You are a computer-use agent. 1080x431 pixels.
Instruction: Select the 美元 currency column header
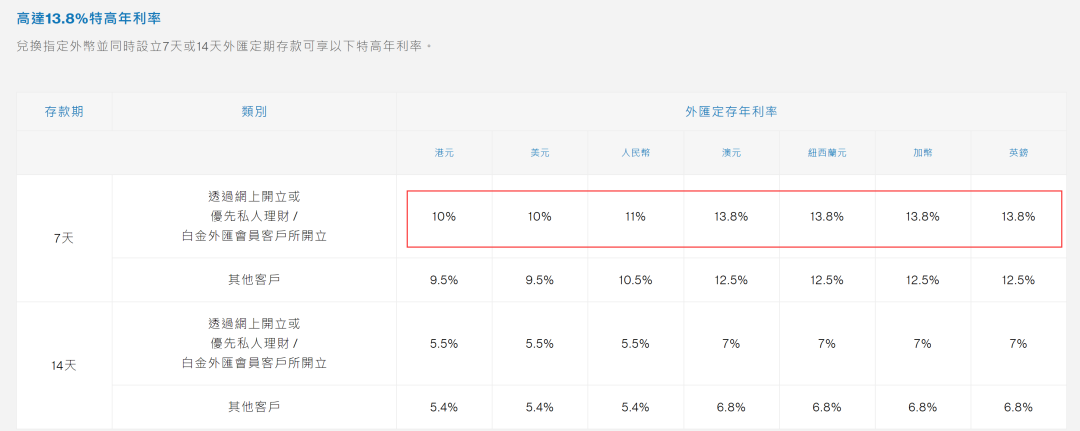[x=540, y=153]
